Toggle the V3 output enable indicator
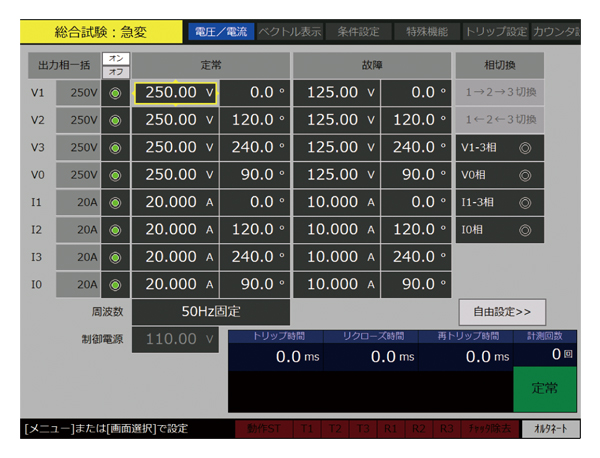The image size is (600, 458). (x=115, y=147)
